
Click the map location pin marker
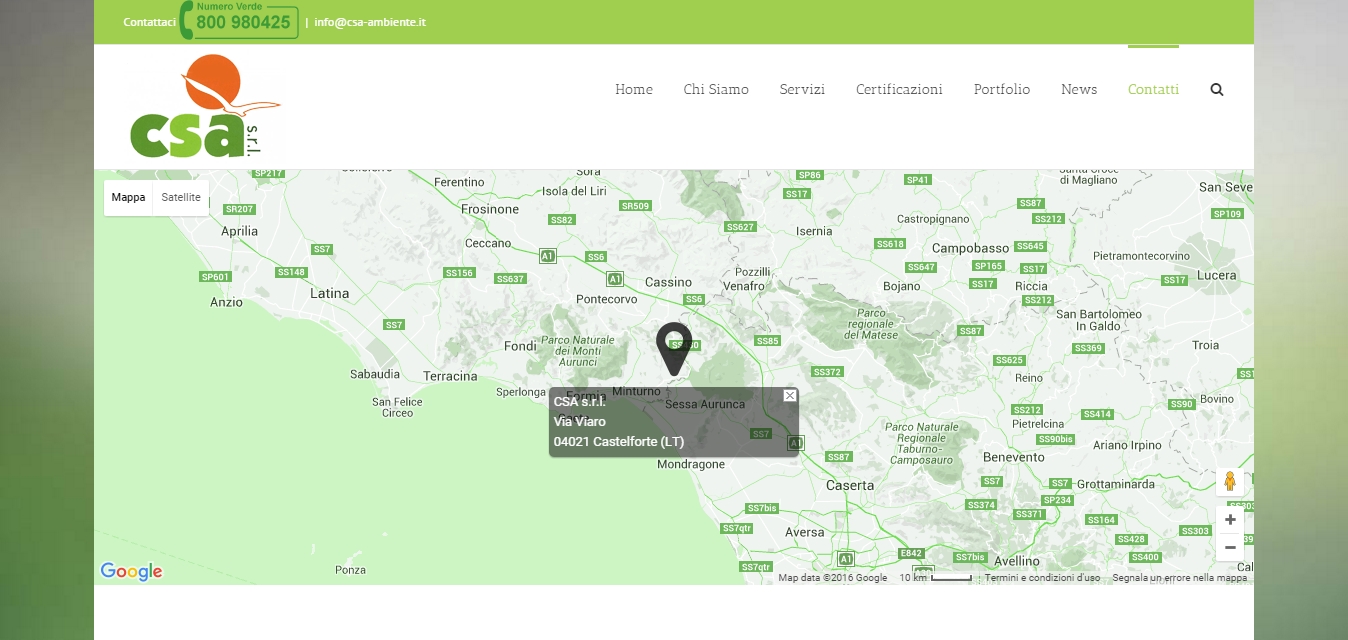674,349
